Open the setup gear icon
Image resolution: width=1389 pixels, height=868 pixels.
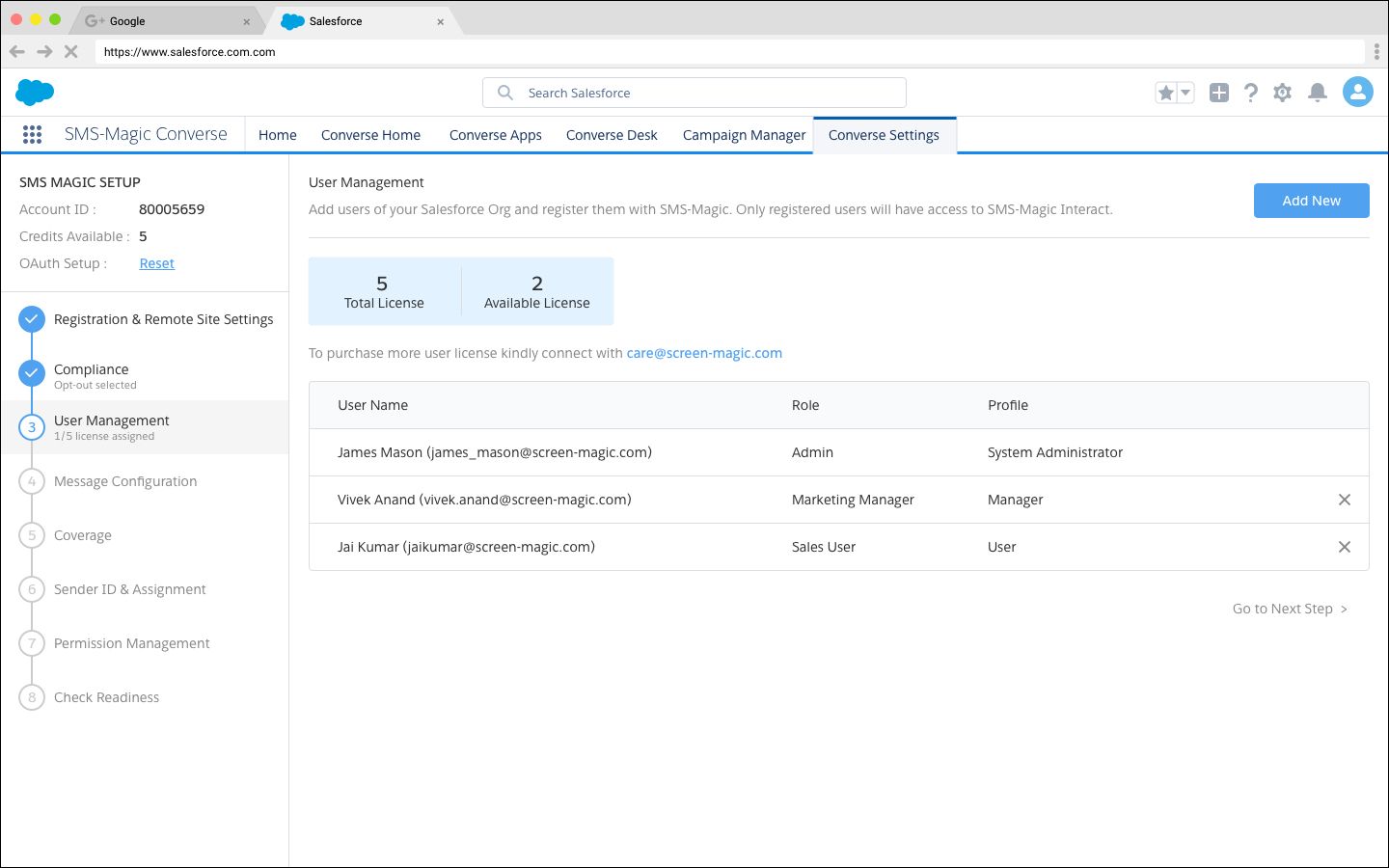(1282, 93)
